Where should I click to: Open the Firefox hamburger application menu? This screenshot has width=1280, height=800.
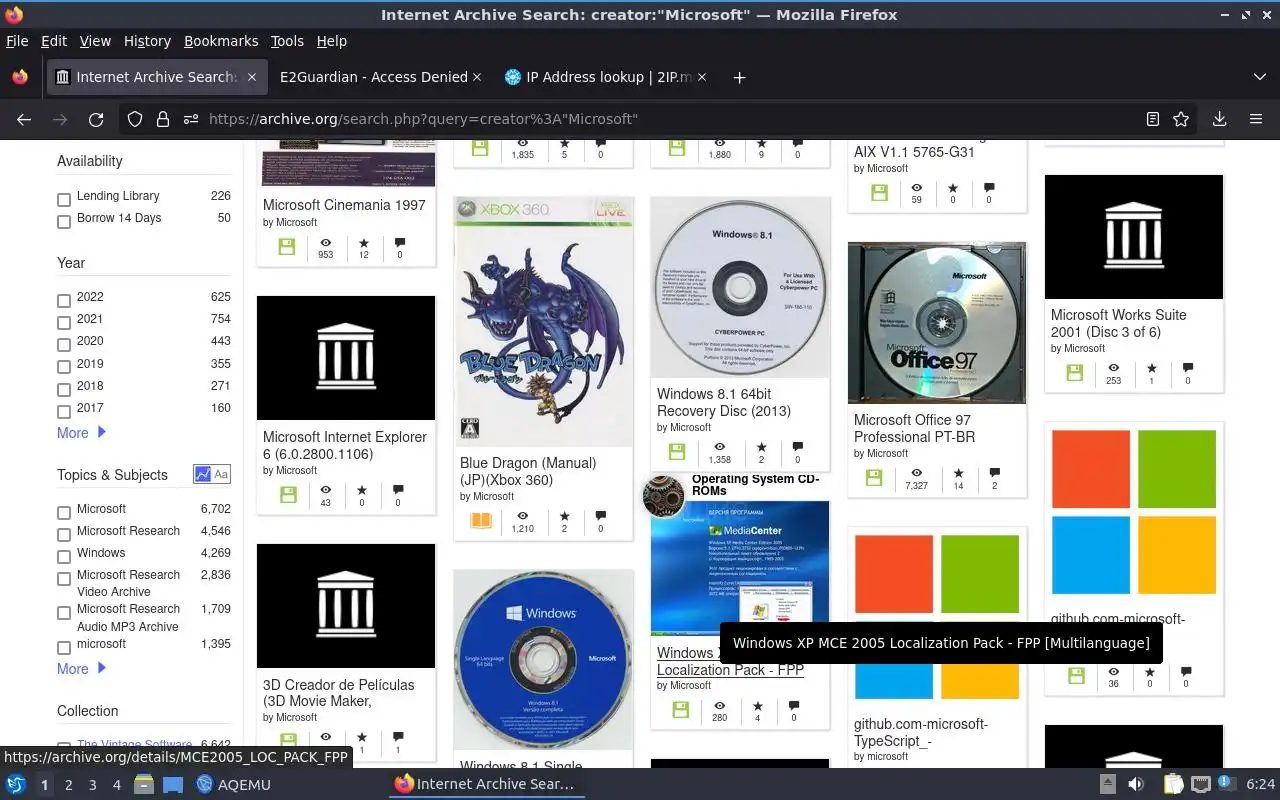tap(1256, 119)
